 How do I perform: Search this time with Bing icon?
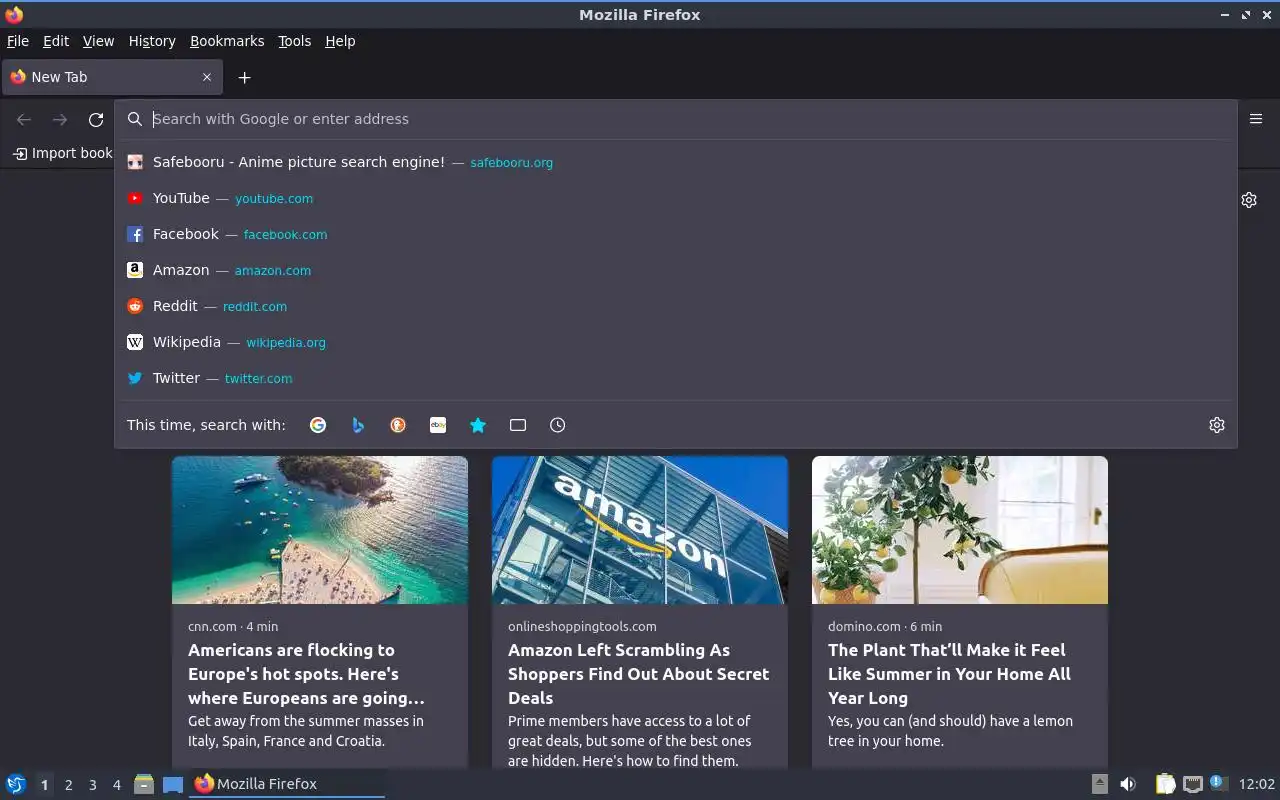(358, 425)
